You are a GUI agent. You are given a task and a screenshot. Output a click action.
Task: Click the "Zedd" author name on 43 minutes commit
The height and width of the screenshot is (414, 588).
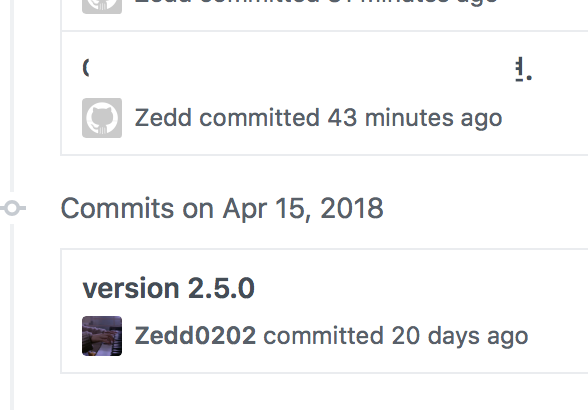[x=163, y=118]
